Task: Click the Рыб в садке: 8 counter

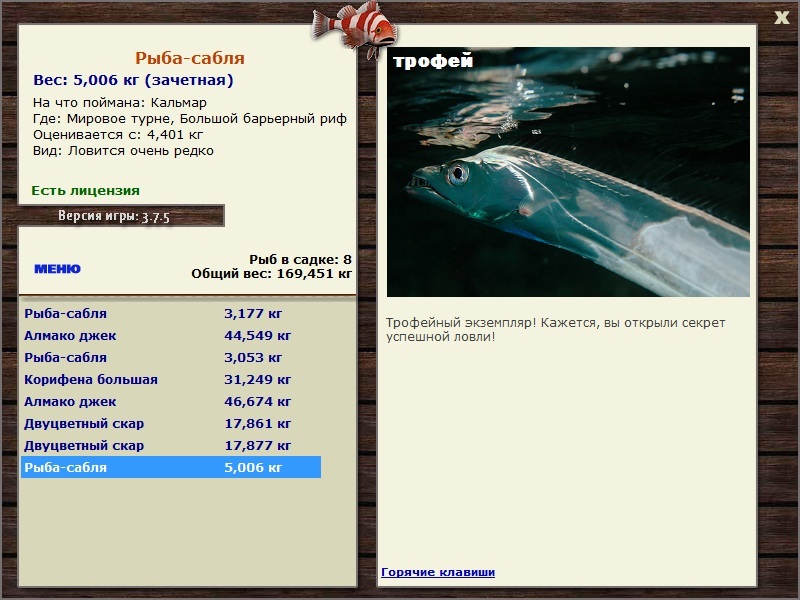Action: pos(301,259)
